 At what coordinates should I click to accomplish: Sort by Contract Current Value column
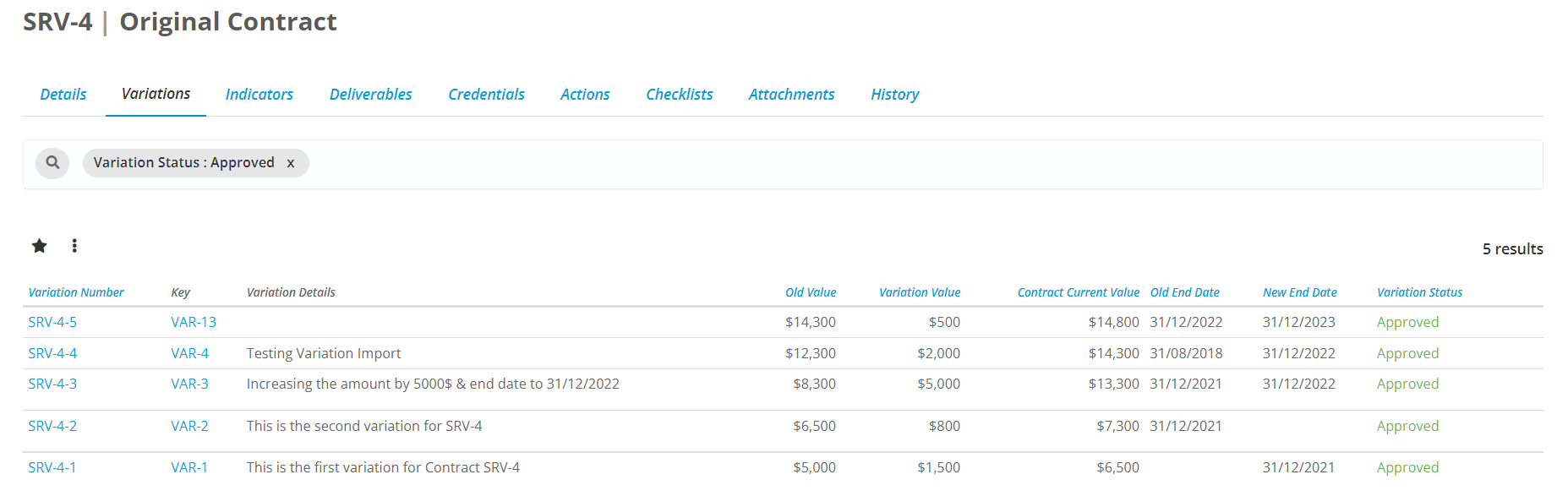[x=1078, y=292]
